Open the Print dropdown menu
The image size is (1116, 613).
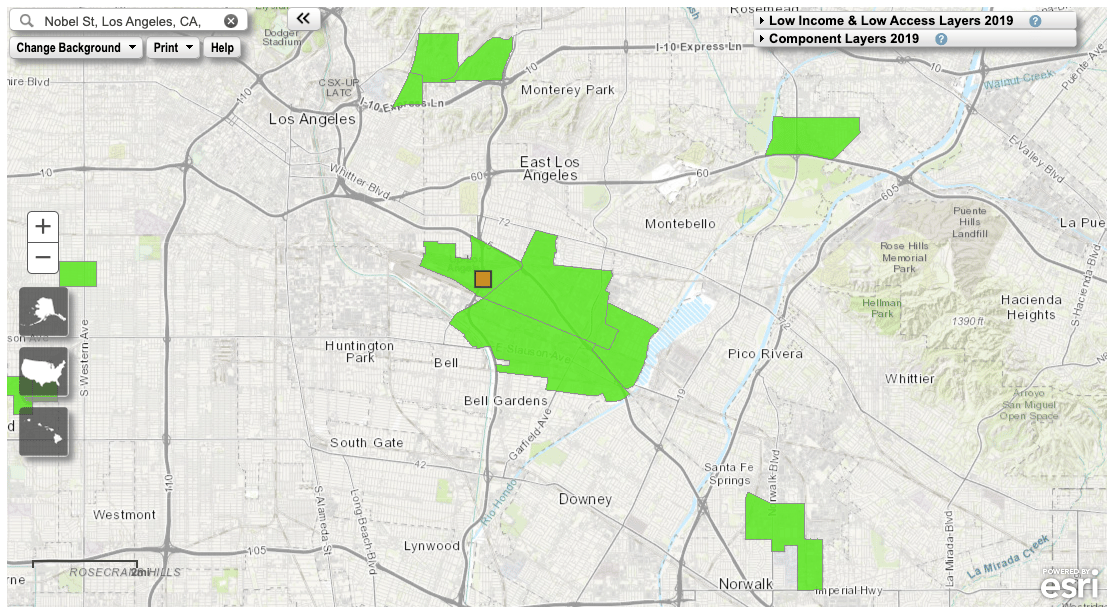[x=173, y=48]
